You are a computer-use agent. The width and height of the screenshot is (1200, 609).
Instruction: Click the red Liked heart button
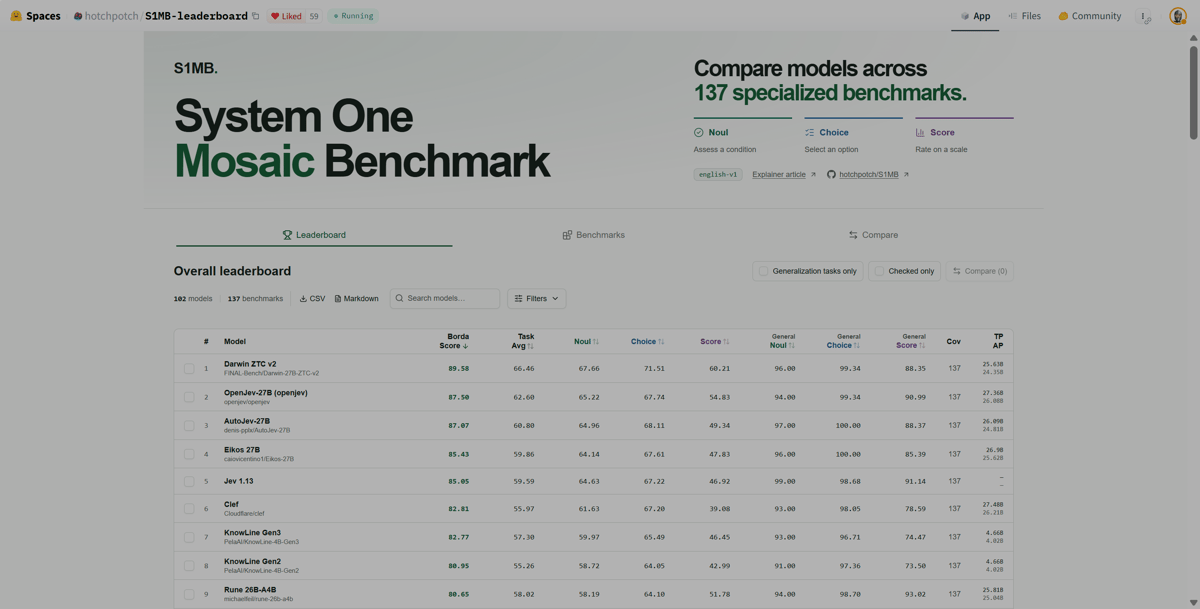click(286, 16)
